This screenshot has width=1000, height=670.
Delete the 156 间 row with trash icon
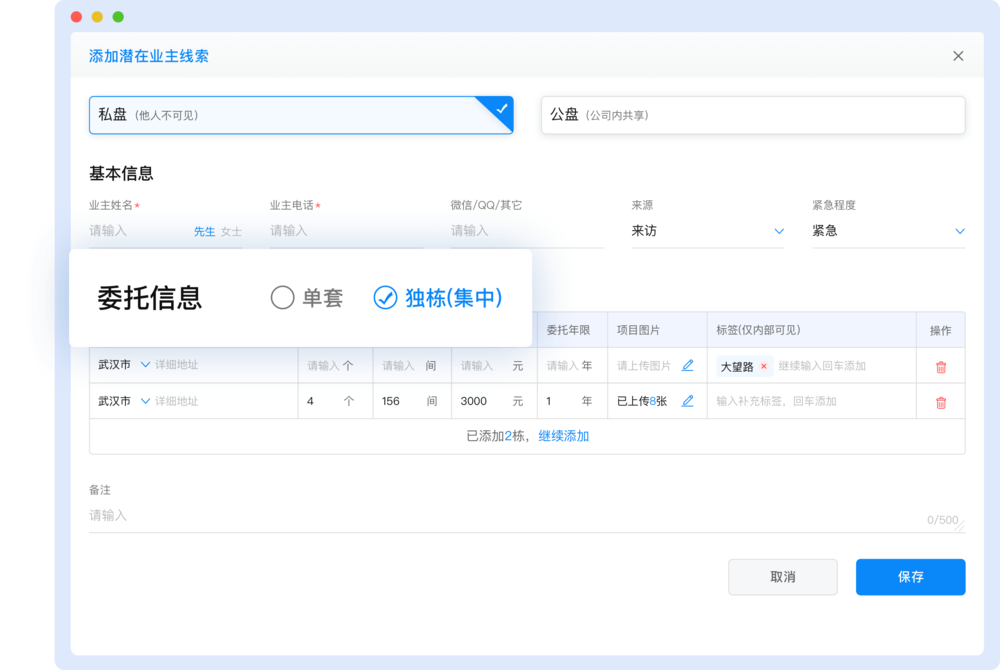(941, 402)
